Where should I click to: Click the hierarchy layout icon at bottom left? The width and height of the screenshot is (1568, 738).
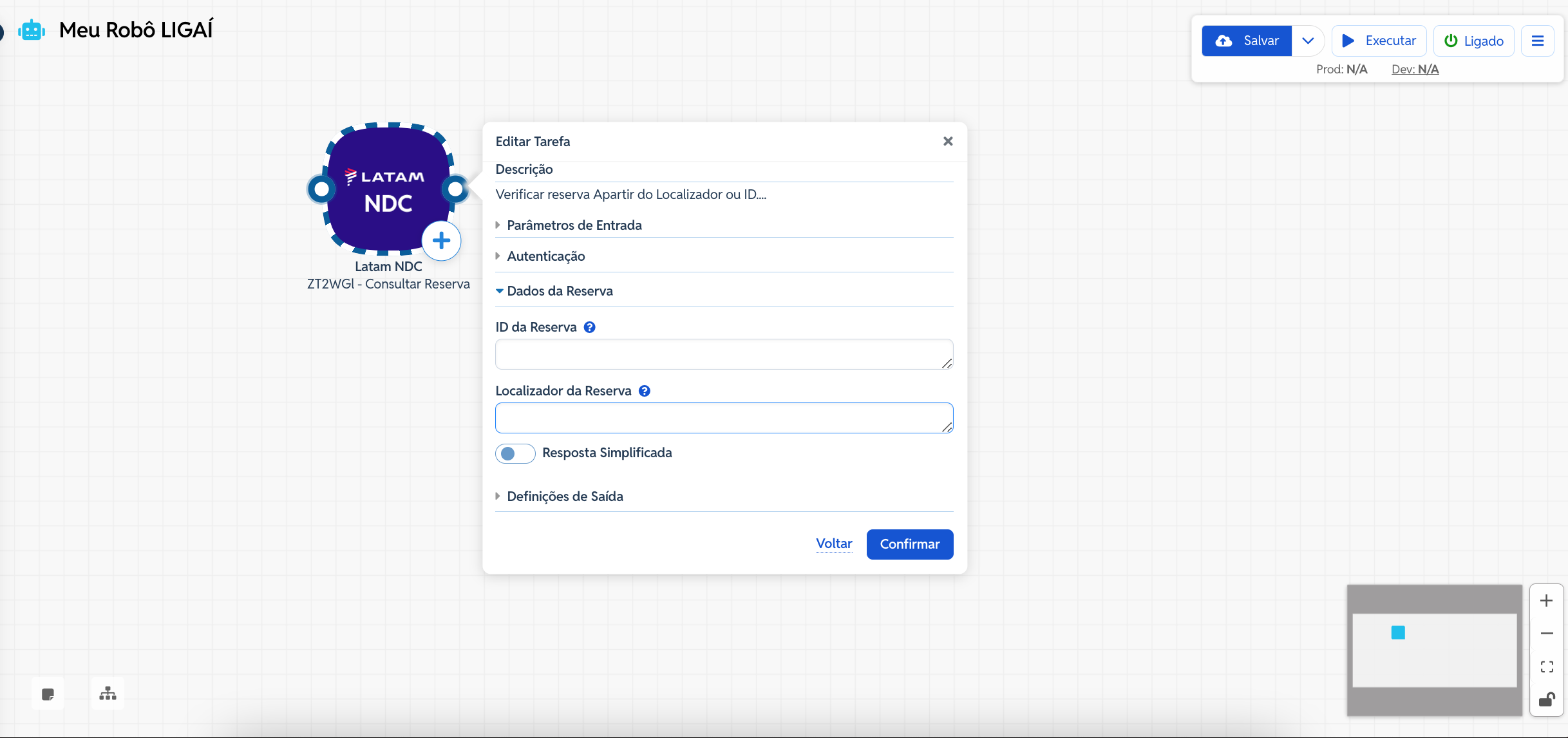point(108,694)
